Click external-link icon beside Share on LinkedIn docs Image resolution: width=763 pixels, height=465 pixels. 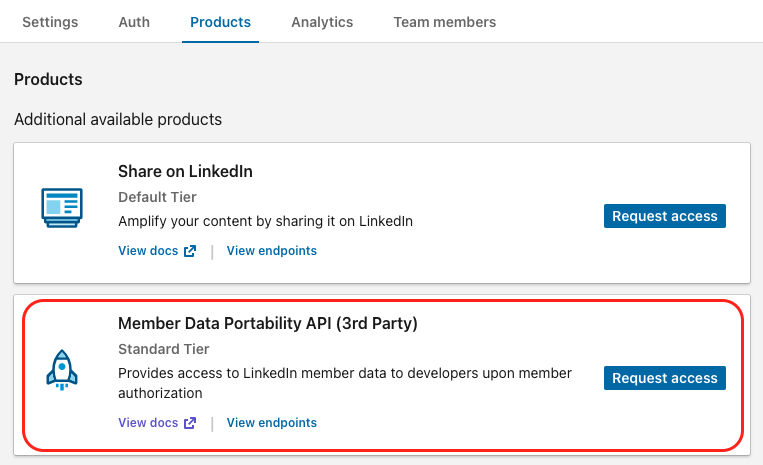190,251
